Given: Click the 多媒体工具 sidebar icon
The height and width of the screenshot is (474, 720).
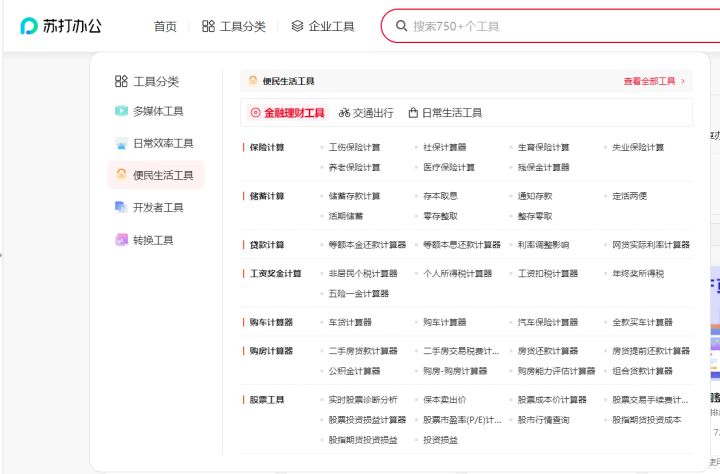Looking at the screenshot, I should [121, 111].
